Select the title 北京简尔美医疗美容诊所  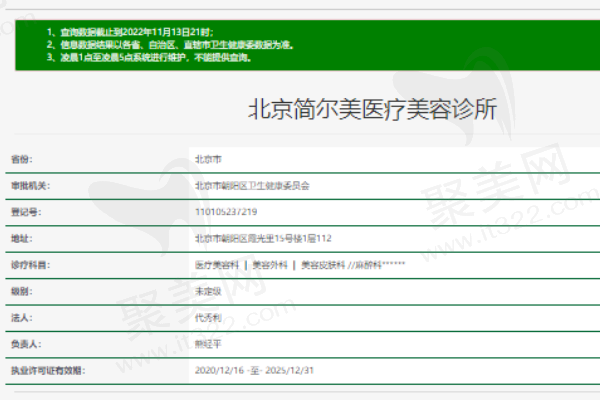click(373, 109)
